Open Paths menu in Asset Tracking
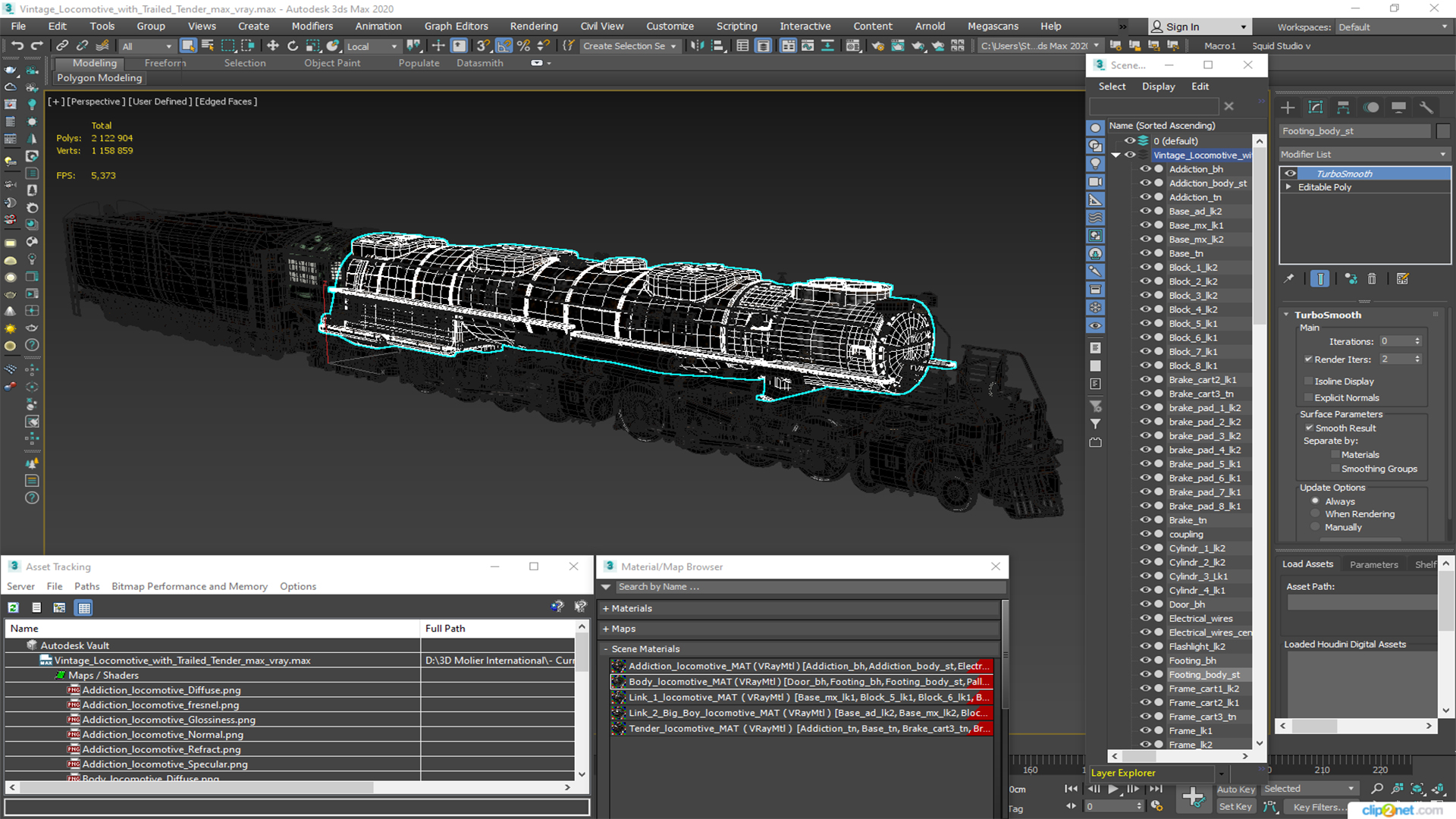The height and width of the screenshot is (819, 1456). (86, 586)
